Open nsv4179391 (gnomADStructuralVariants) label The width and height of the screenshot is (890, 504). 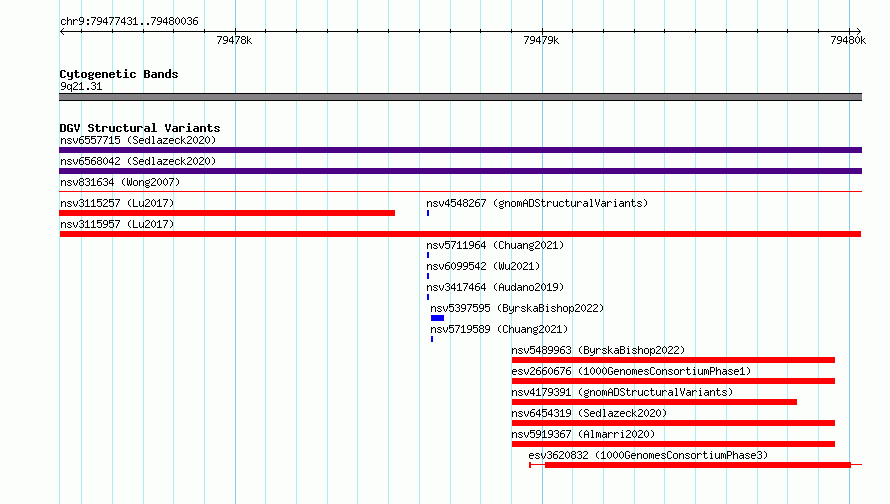coord(622,392)
